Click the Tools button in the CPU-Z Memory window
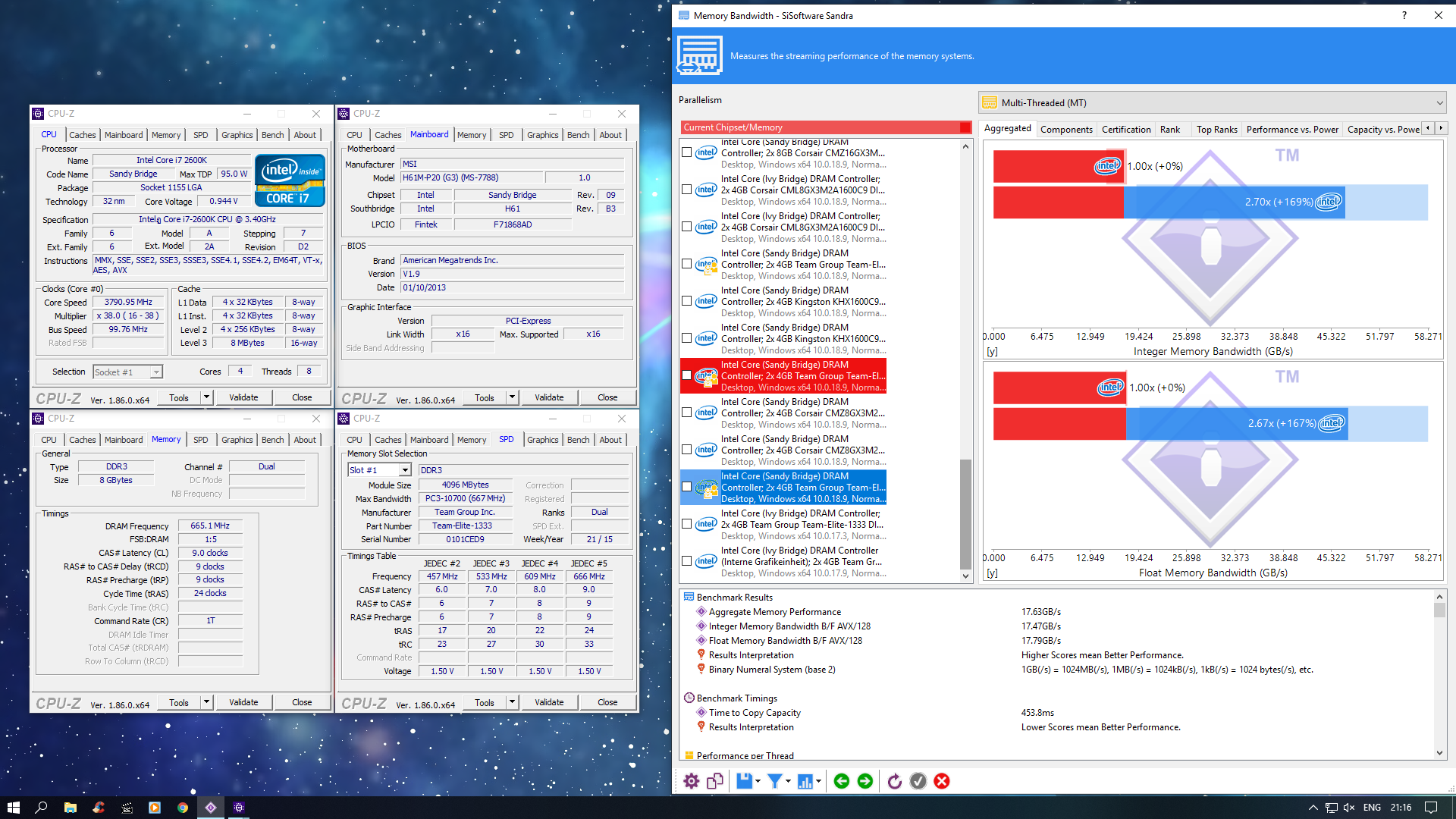The height and width of the screenshot is (819, 1456). point(179,702)
